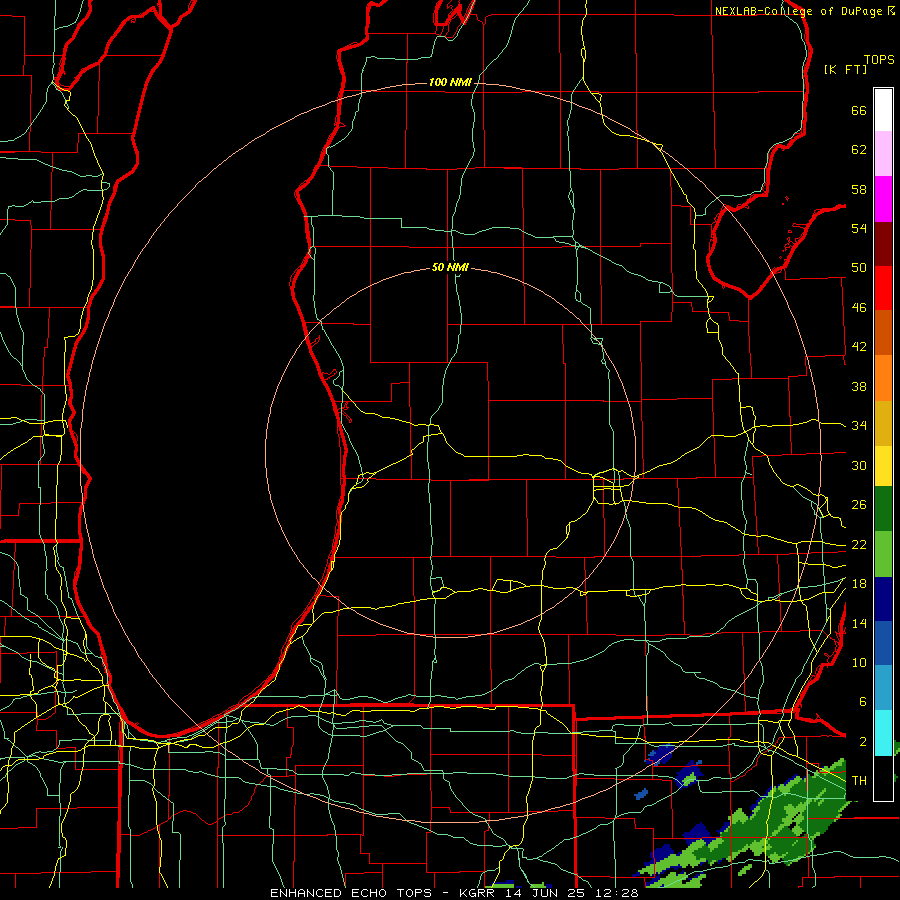Select the light blue 6 kft swatch
This screenshot has height=900, width=900.
tap(883, 688)
